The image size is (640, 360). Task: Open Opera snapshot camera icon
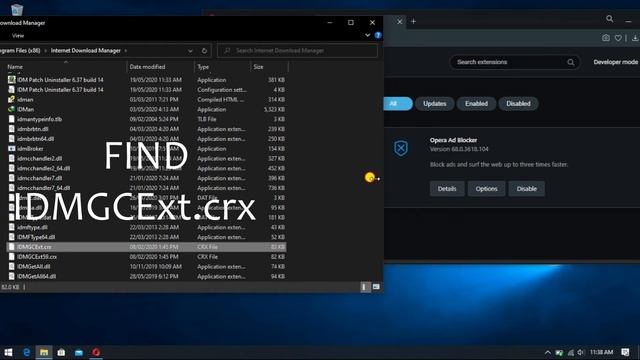[606, 38]
